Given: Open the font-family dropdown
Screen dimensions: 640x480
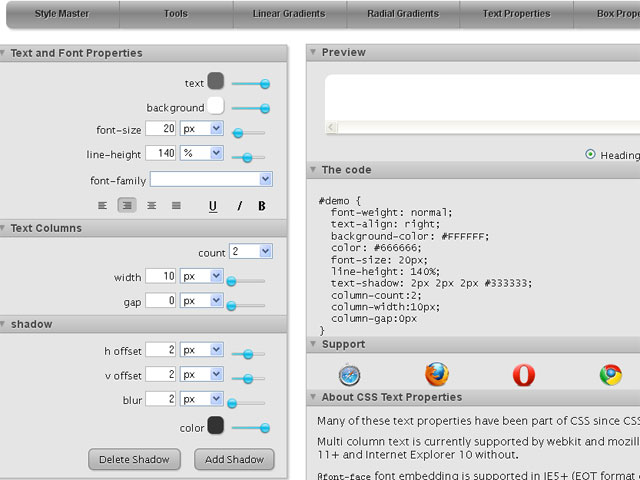Looking at the screenshot, I should (211, 179).
